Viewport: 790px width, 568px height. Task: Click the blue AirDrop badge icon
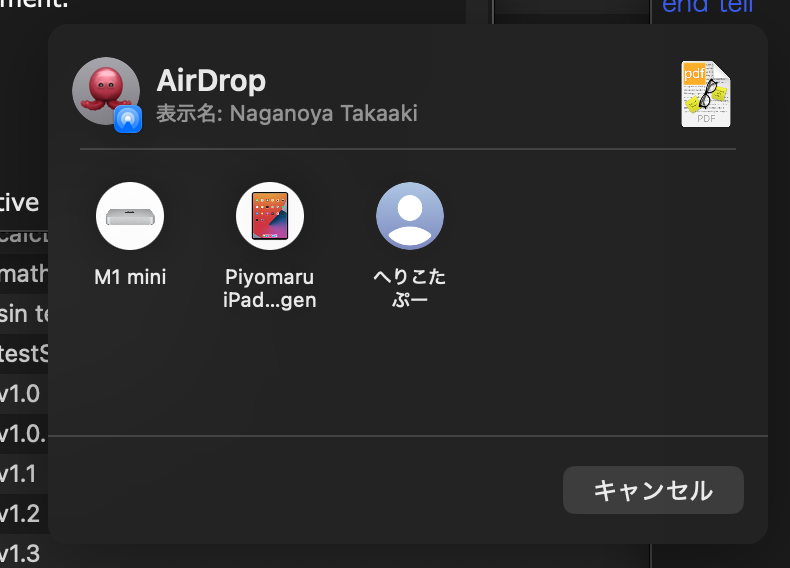(x=128, y=119)
